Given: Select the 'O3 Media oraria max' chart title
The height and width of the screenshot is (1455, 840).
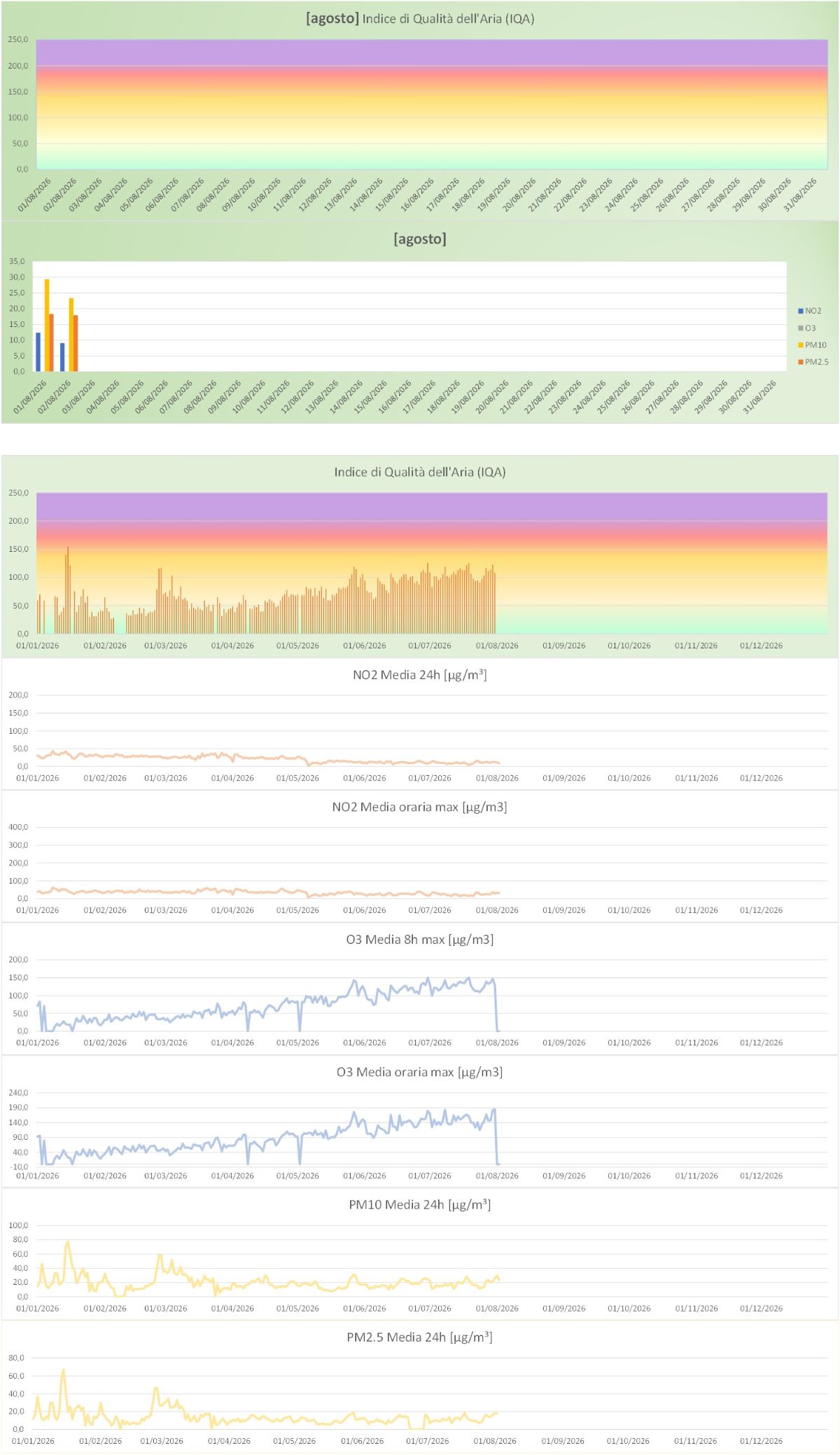Looking at the screenshot, I should pos(420,1072).
